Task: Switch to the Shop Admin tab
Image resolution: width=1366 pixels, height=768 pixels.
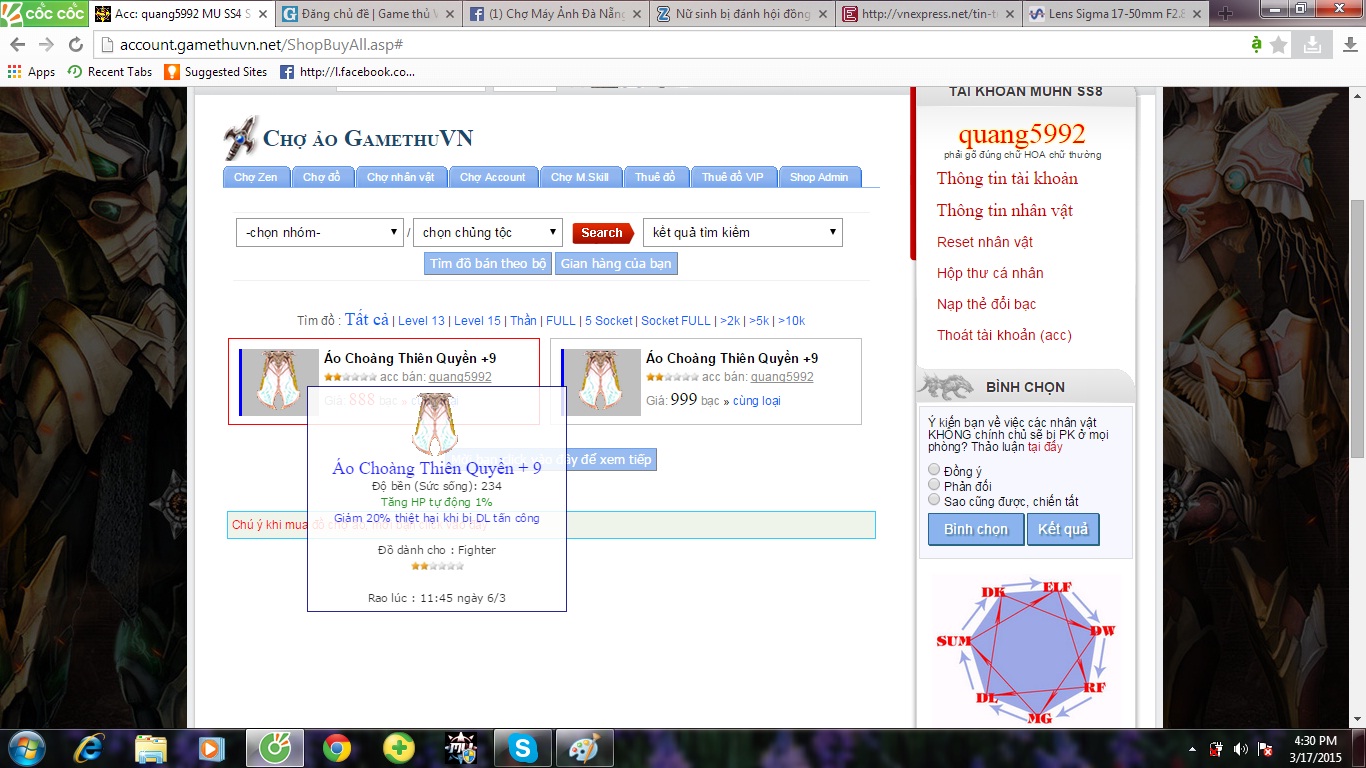Action: click(819, 177)
